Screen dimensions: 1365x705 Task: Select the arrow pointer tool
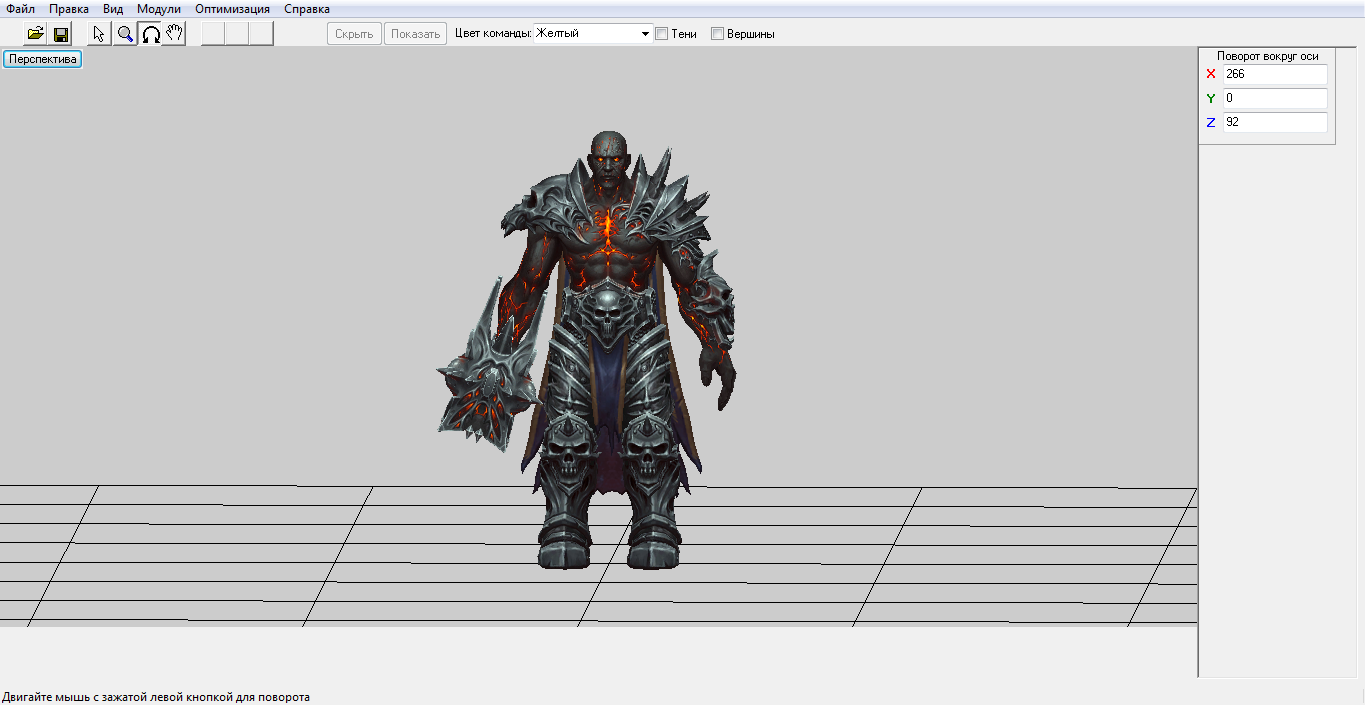[99, 34]
